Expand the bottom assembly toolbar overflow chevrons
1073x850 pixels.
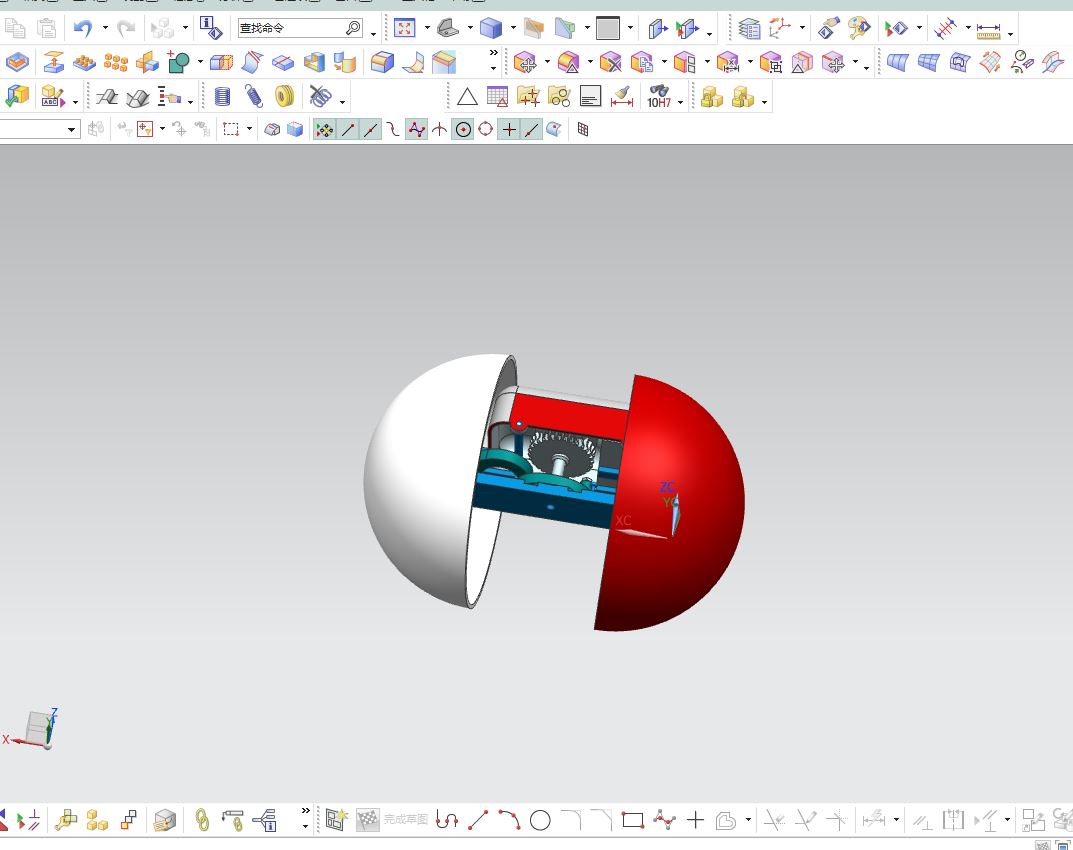click(306, 811)
